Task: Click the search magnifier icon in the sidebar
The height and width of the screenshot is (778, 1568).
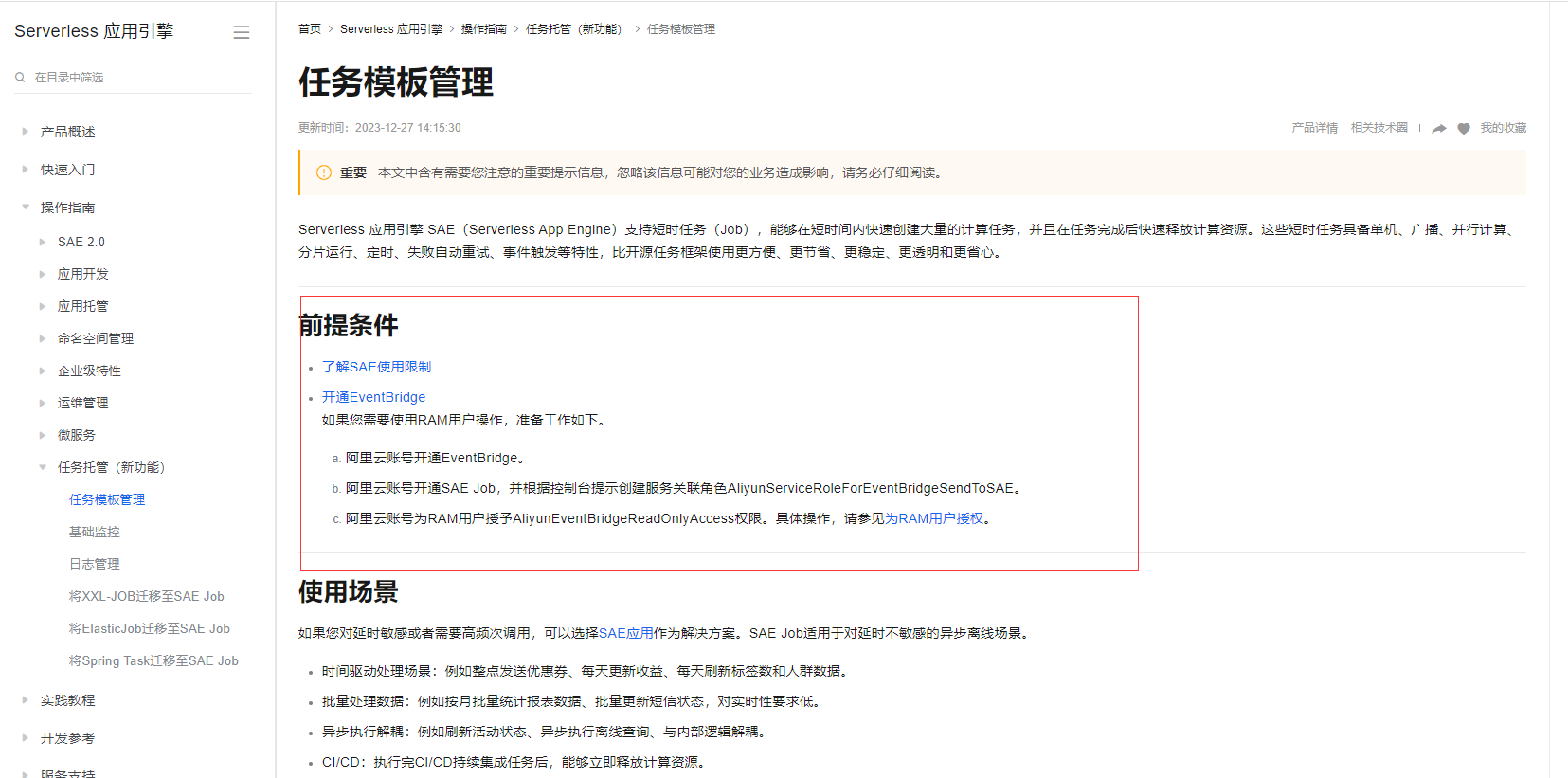Action: point(20,77)
